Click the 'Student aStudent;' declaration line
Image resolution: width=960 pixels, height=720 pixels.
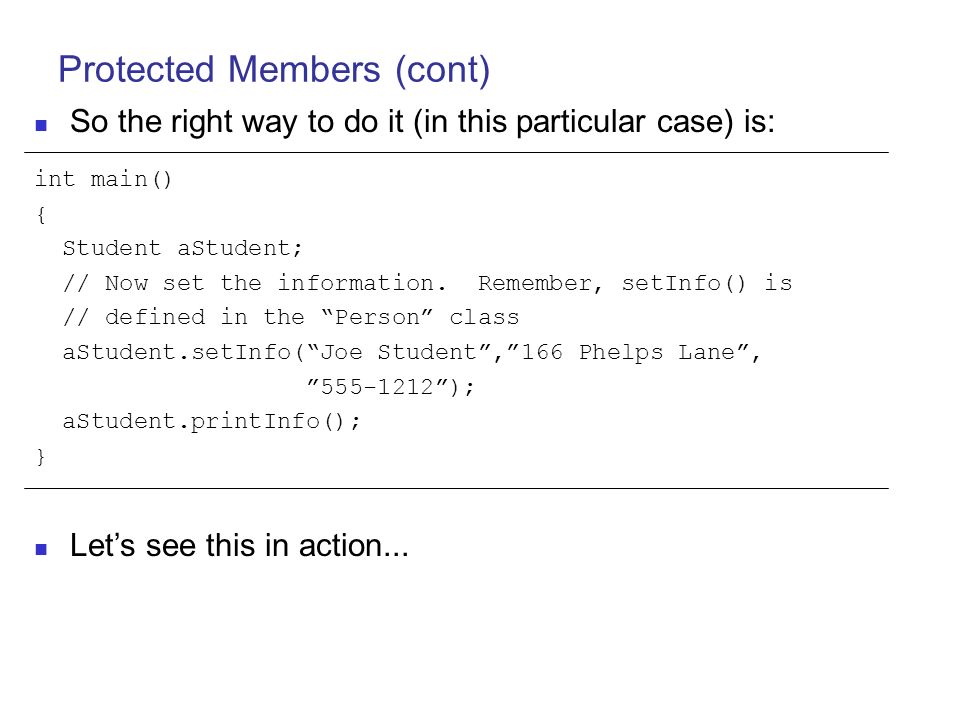[182, 249]
